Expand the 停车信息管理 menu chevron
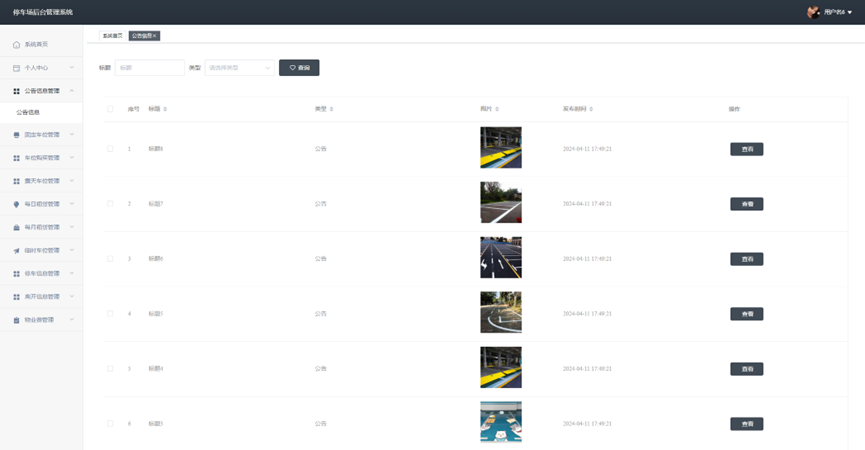This screenshot has width=865, height=450. (72, 274)
